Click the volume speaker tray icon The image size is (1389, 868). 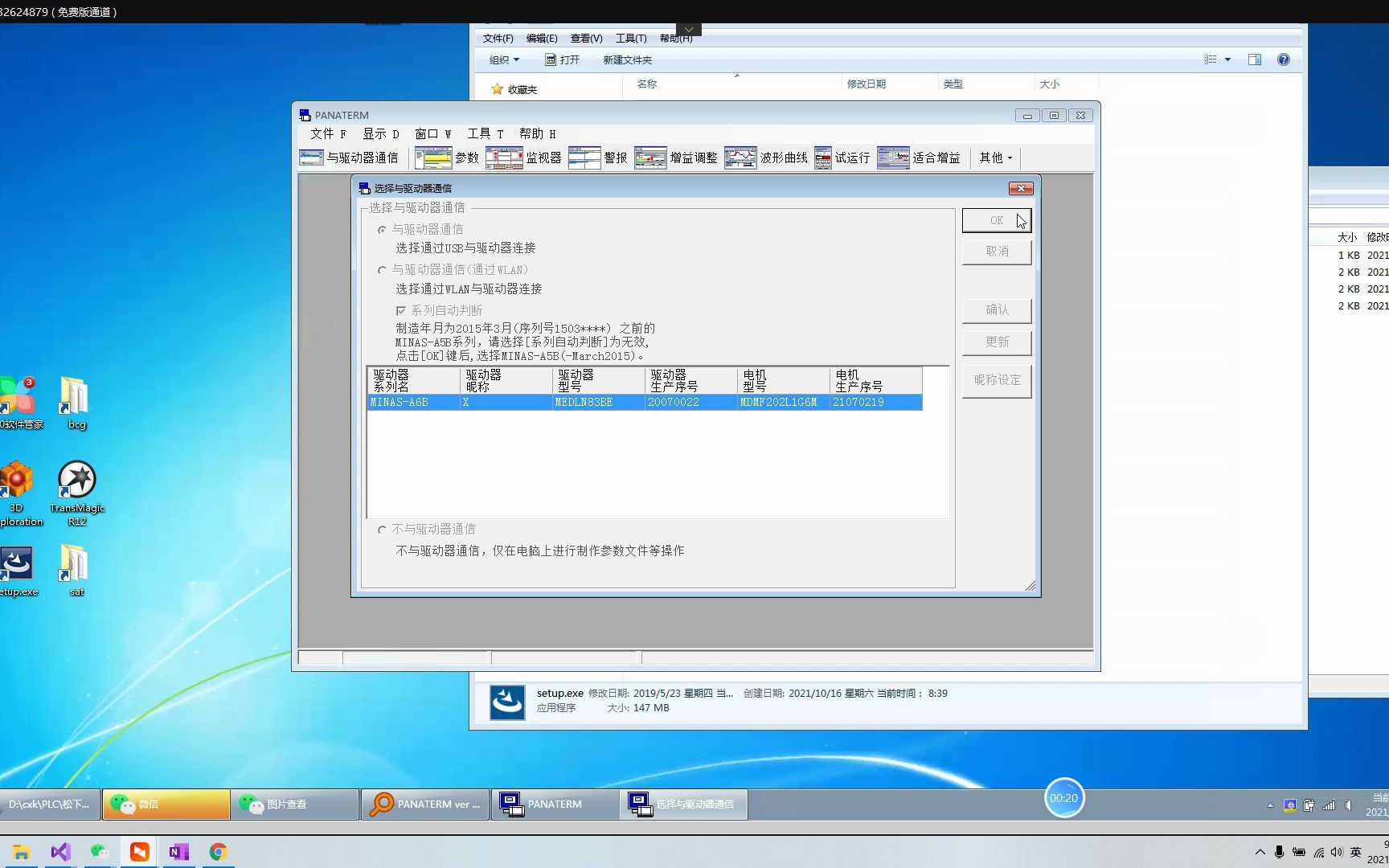[x=1337, y=852]
